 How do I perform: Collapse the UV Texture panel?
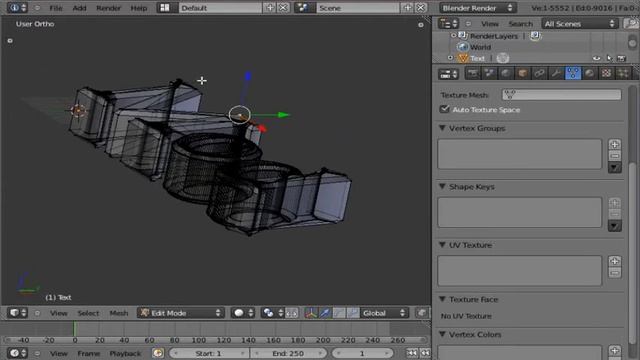pos(442,245)
